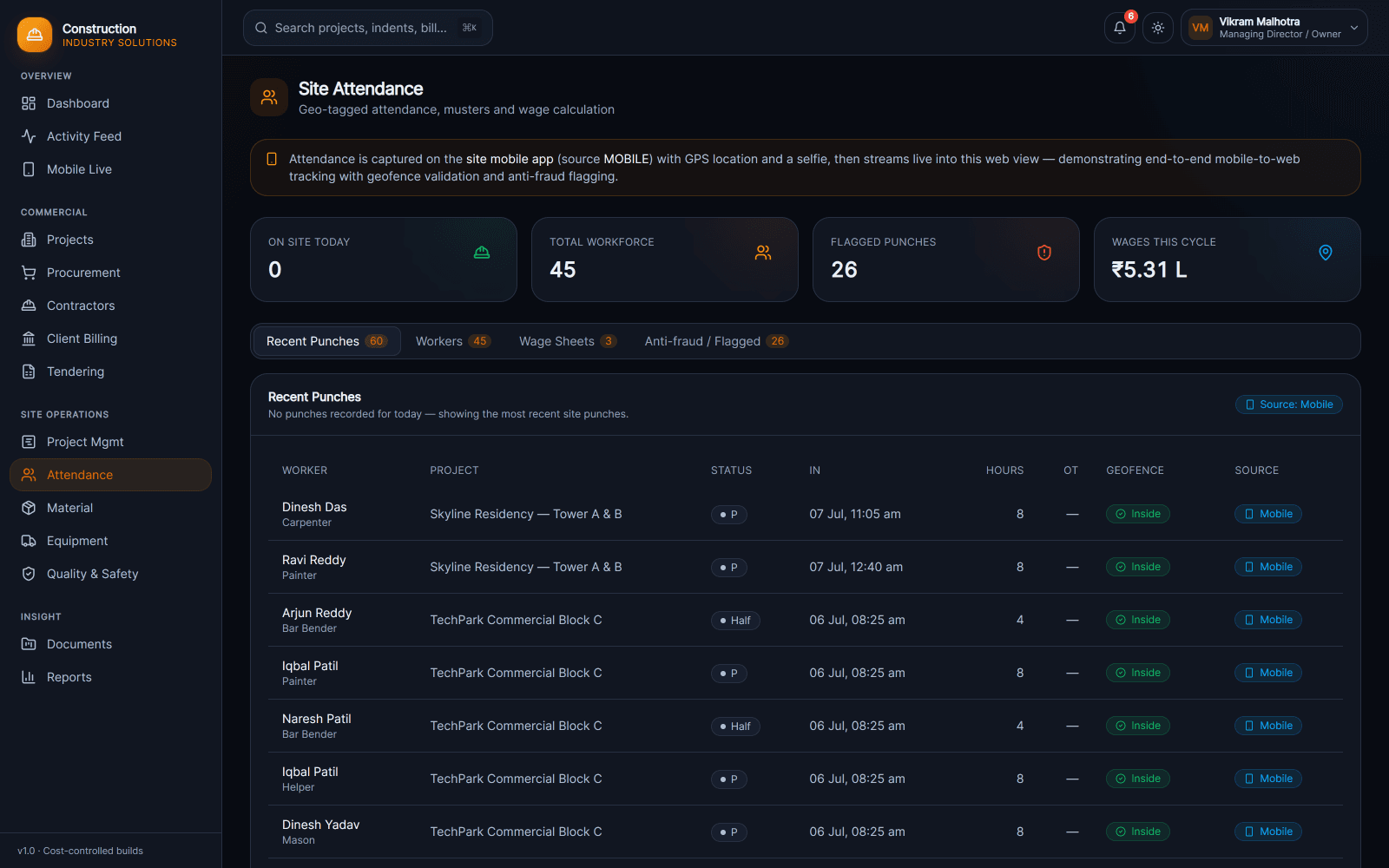Click Inside geofence badge for Dinesh Yadav
The height and width of the screenshot is (868, 1389).
[x=1138, y=832]
